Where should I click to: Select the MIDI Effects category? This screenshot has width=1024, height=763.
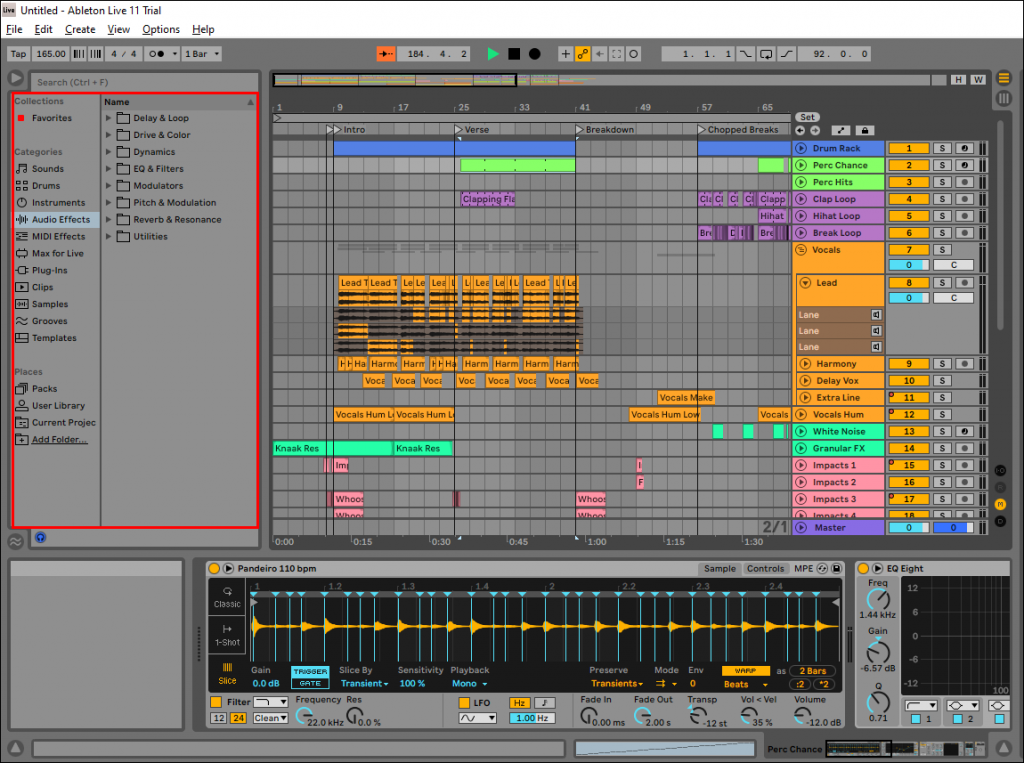[x=58, y=236]
